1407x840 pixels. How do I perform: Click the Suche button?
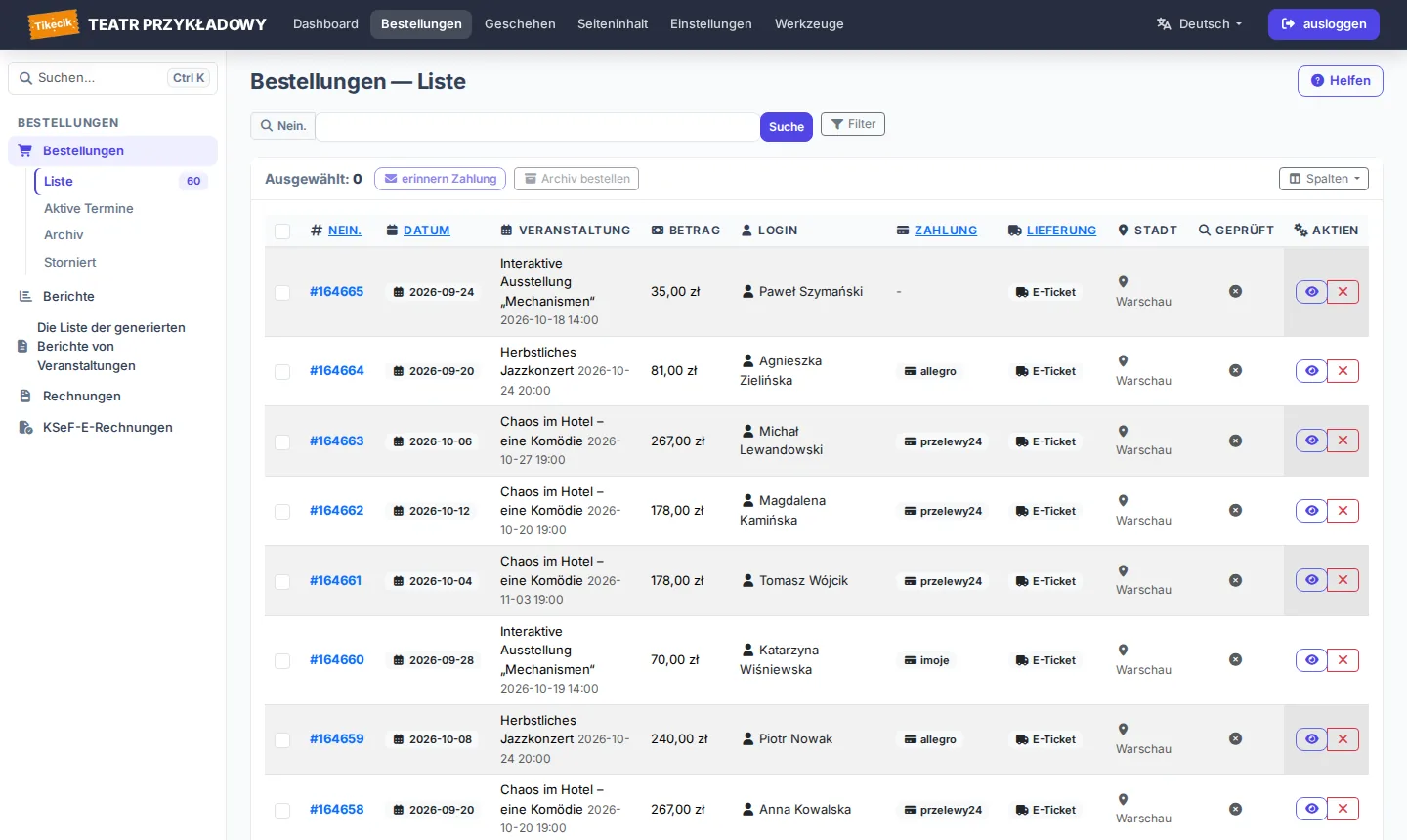(787, 127)
